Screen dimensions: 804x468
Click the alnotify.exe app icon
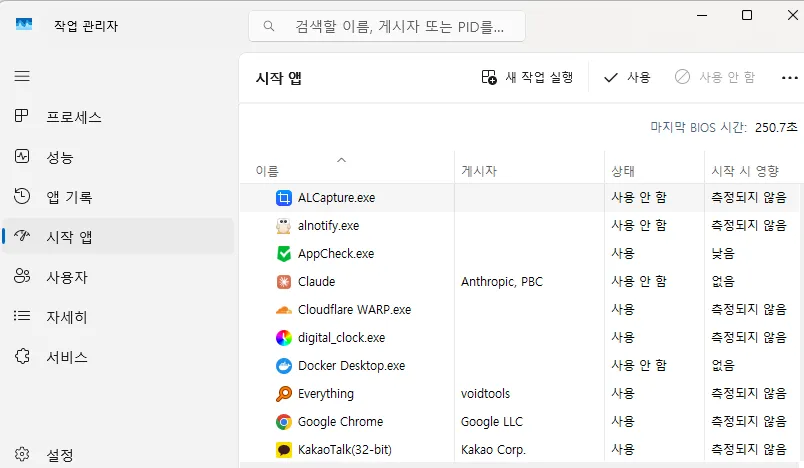coord(284,226)
